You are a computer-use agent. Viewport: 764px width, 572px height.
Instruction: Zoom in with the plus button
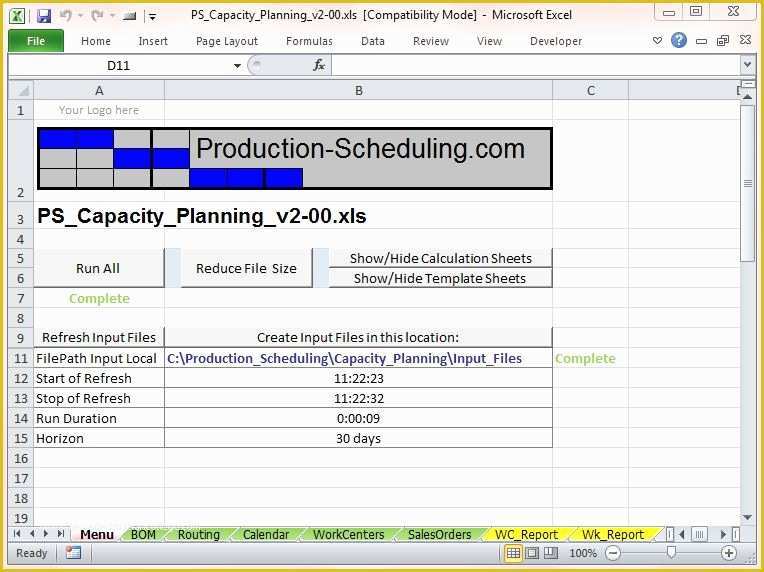729,553
